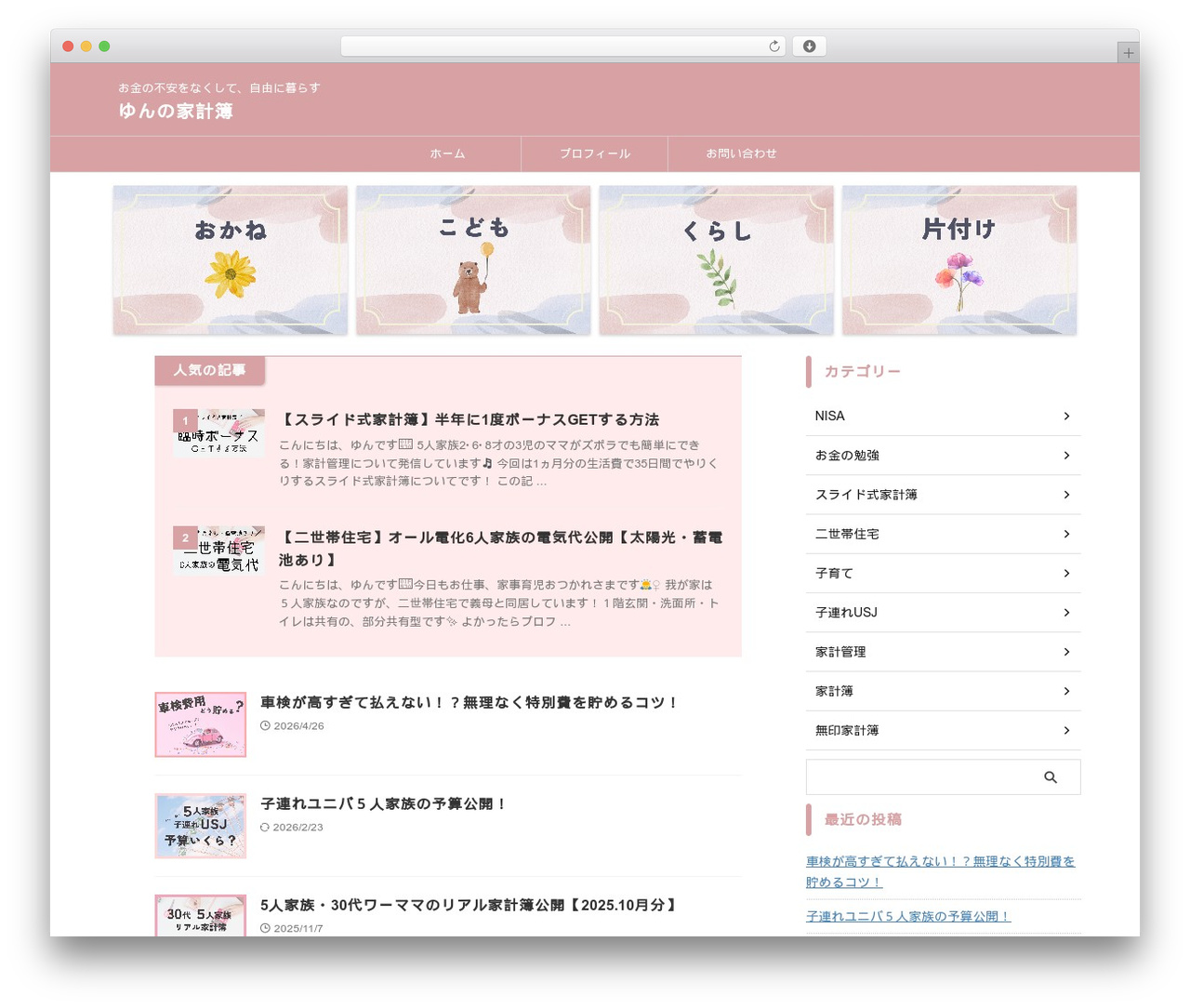The height and width of the screenshot is (1008, 1190).
Task: Open the 片付け category banner
Action: pos(959,260)
